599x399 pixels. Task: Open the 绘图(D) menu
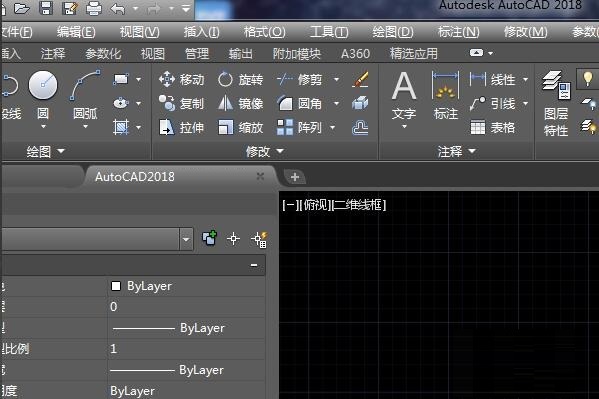[393, 32]
